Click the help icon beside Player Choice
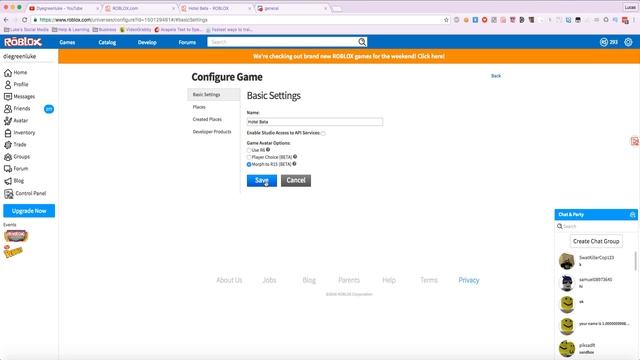640x360 pixels. click(295, 157)
